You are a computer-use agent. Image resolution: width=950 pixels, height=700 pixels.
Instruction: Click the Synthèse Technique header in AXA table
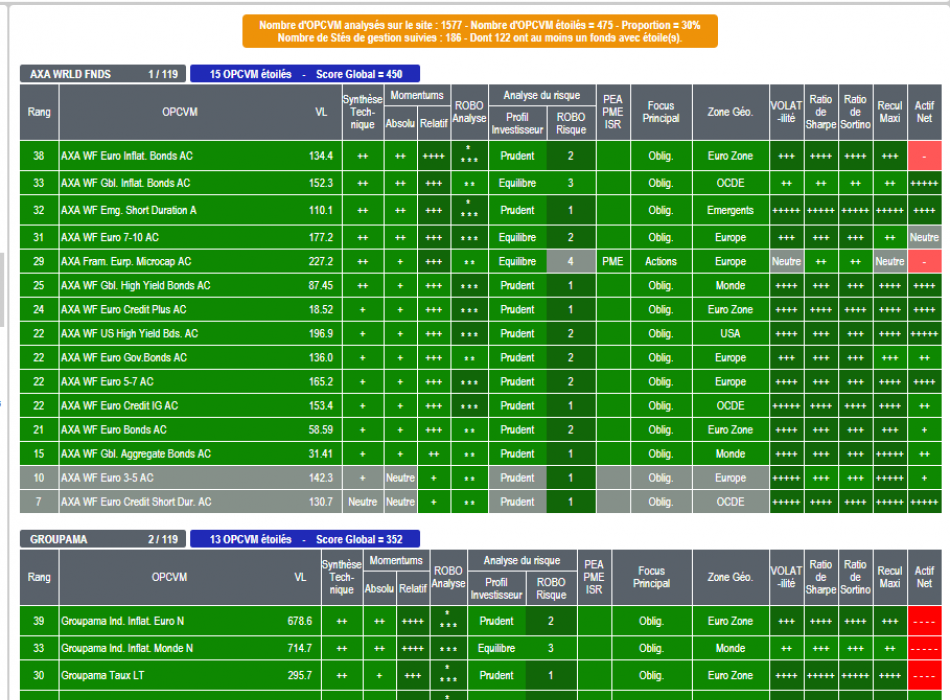[x=362, y=112]
